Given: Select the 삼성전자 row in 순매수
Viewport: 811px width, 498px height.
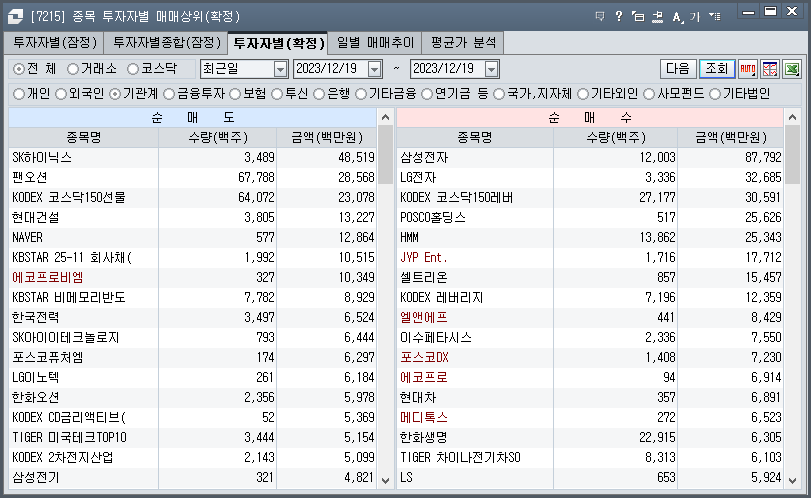Looking at the screenshot, I should click(590, 158).
